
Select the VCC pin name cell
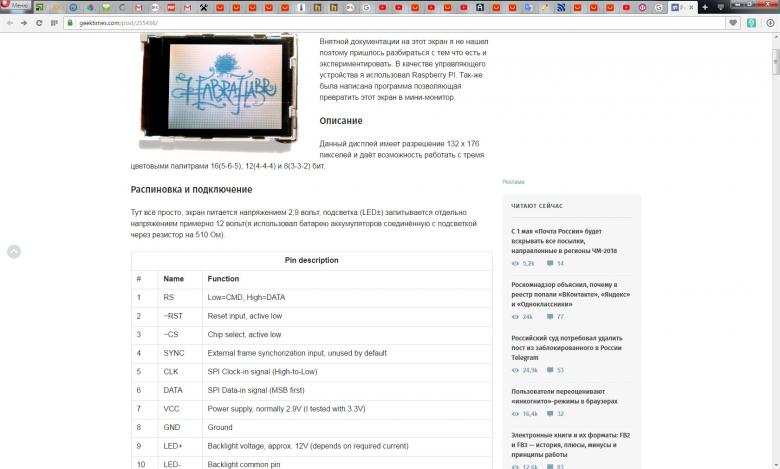(180, 409)
